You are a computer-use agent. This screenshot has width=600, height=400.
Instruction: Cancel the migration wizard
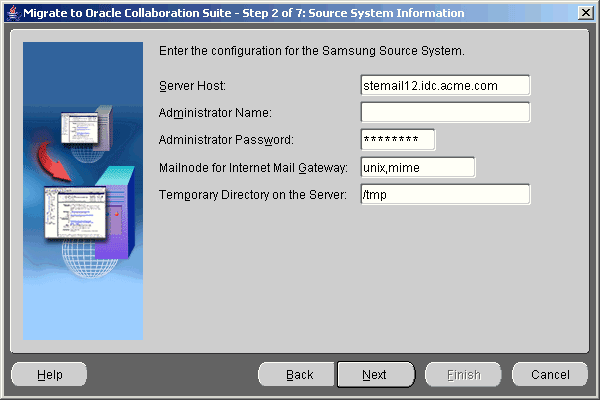[x=550, y=374]
